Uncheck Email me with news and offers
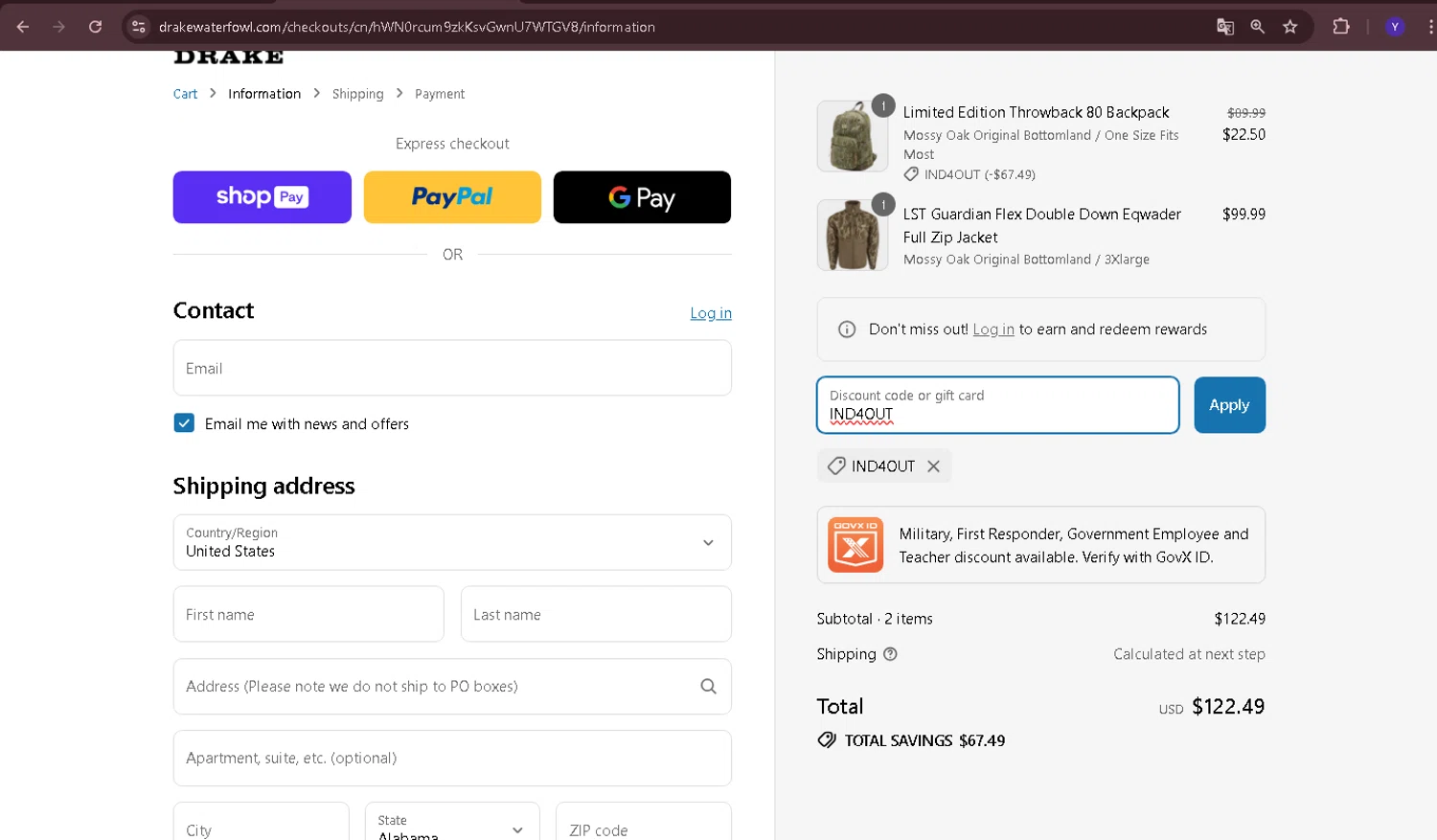 184,423
